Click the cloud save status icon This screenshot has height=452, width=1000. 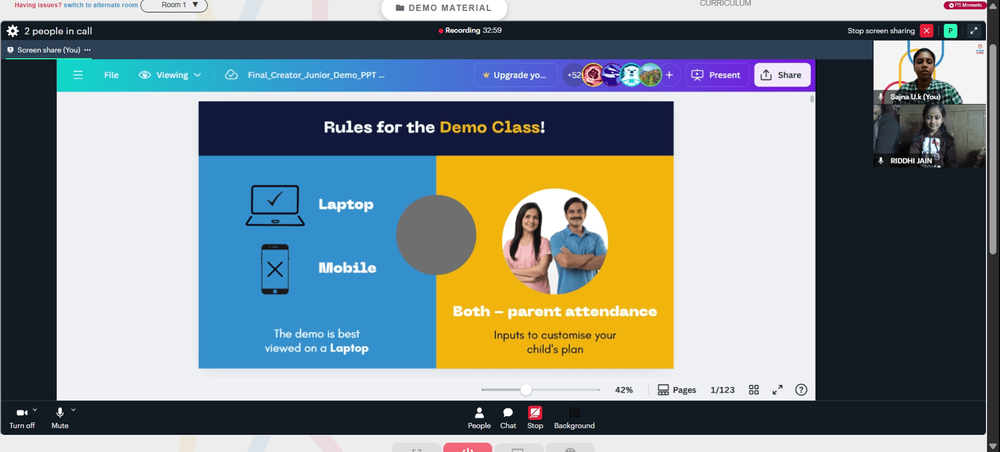(232, 75)
